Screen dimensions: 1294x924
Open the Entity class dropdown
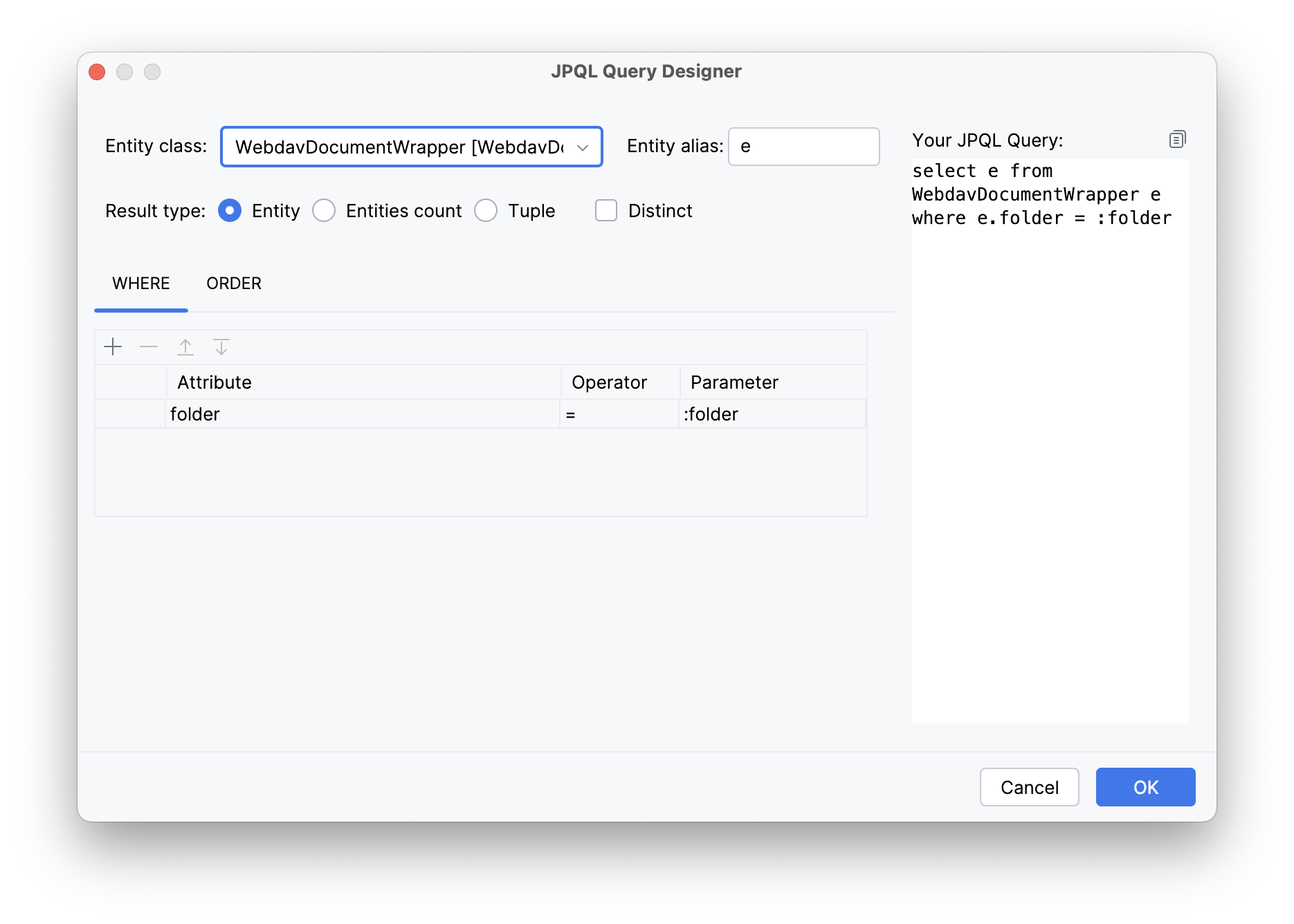tap(583, 147)
